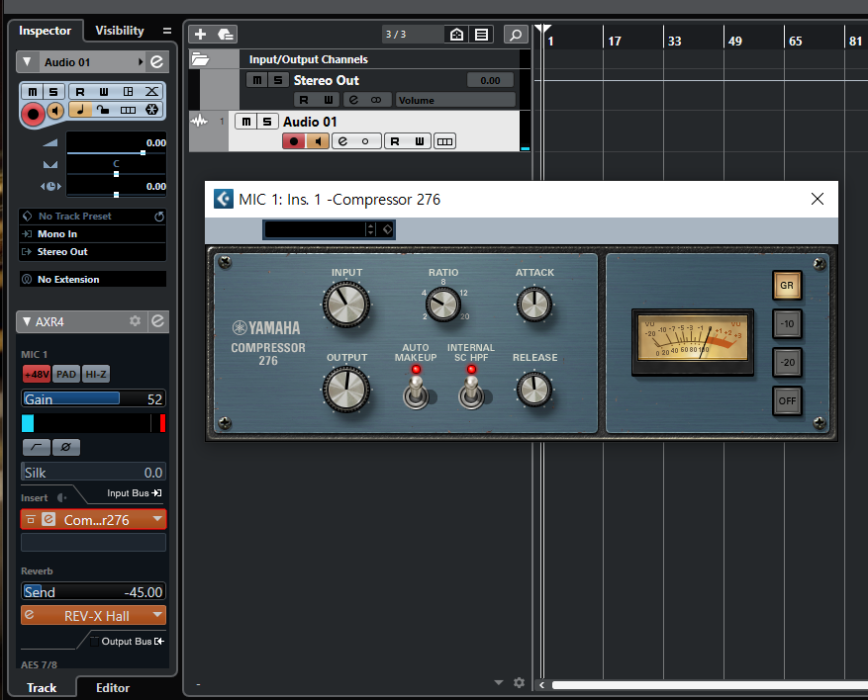Click the Input Bus routing icon

coord(157,493)
